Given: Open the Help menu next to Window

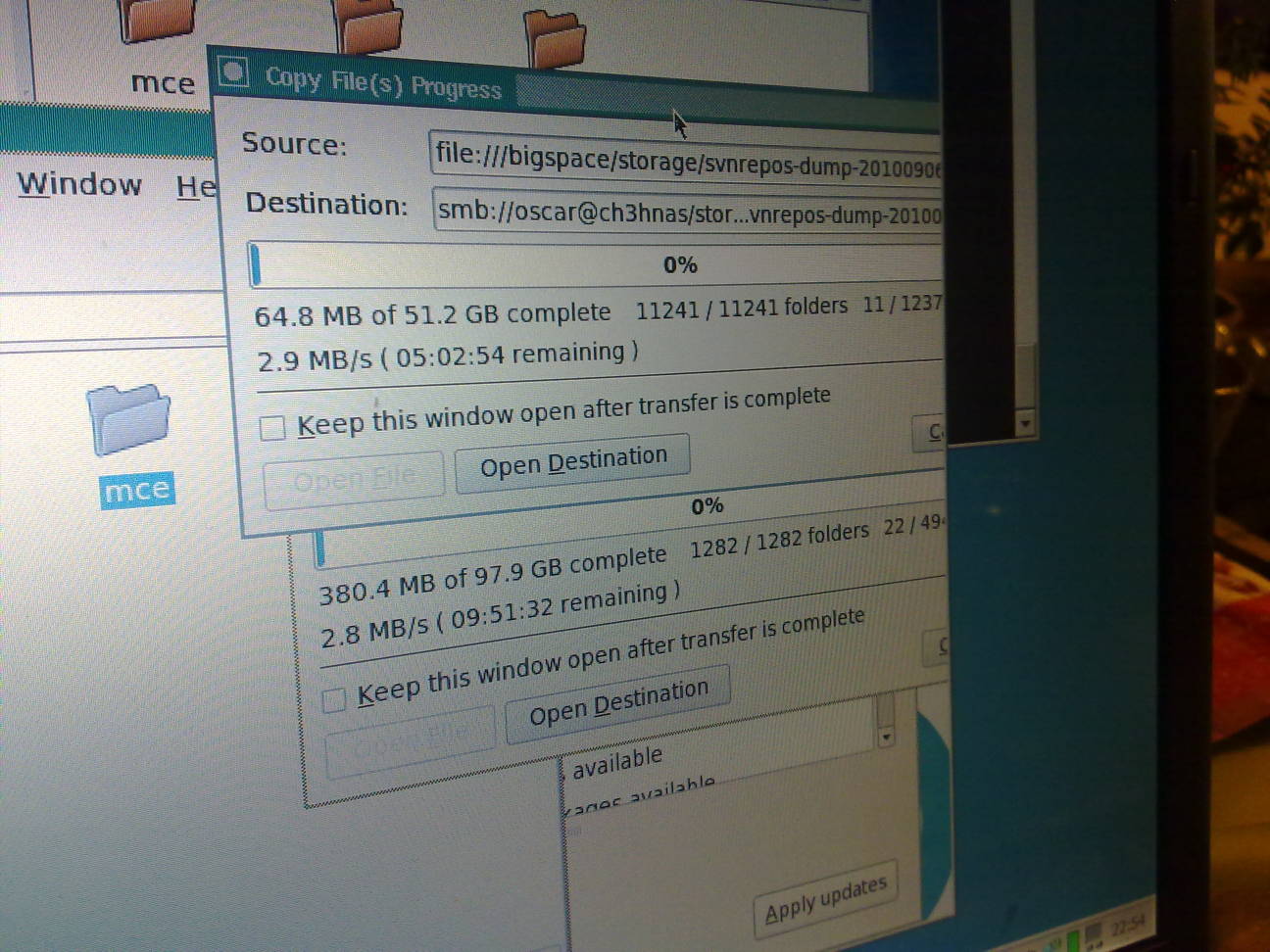Looking at the screenshot, I should click(x=196, y=186).
